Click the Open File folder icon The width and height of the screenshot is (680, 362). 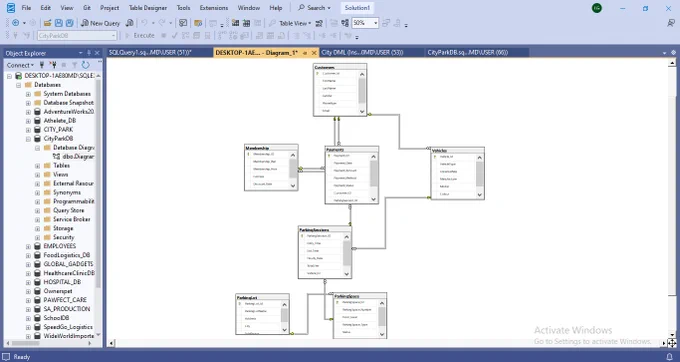coord(48,23)
